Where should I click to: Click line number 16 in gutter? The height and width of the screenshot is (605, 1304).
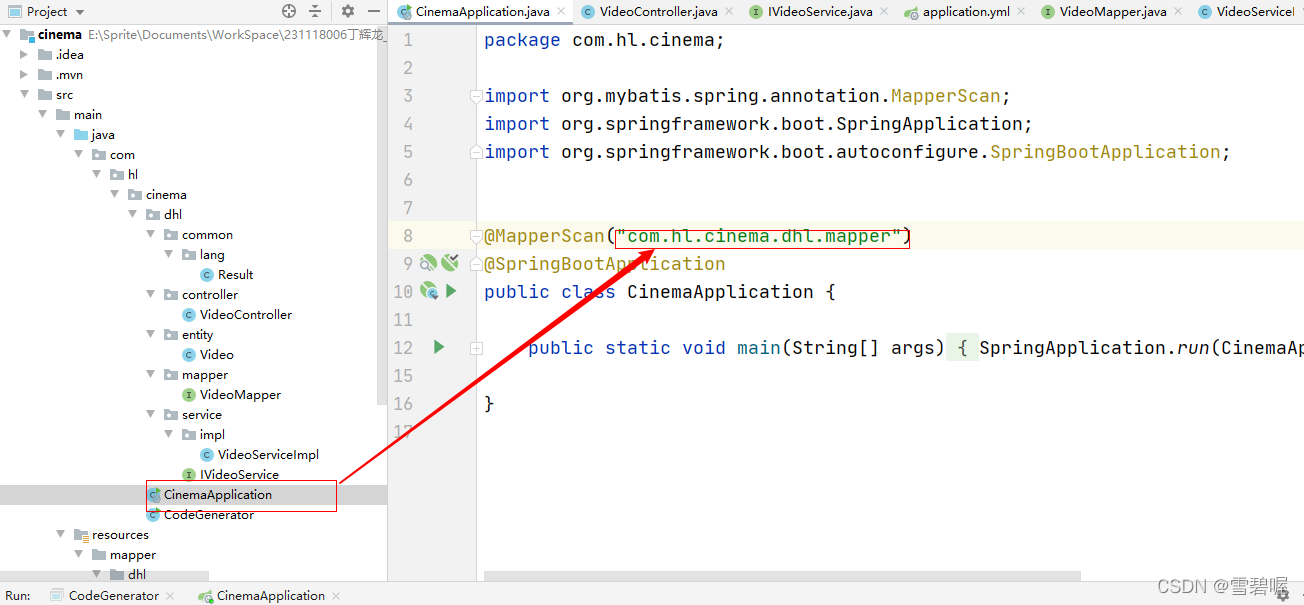(x=403, y=404)
